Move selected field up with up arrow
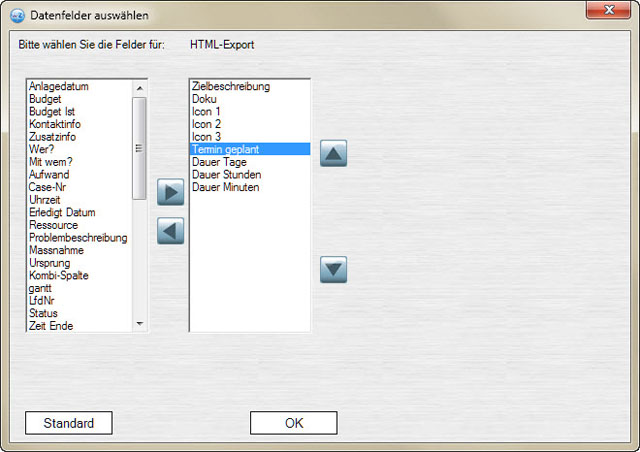This screenshot has width=640, height=452. pos(333,154)
